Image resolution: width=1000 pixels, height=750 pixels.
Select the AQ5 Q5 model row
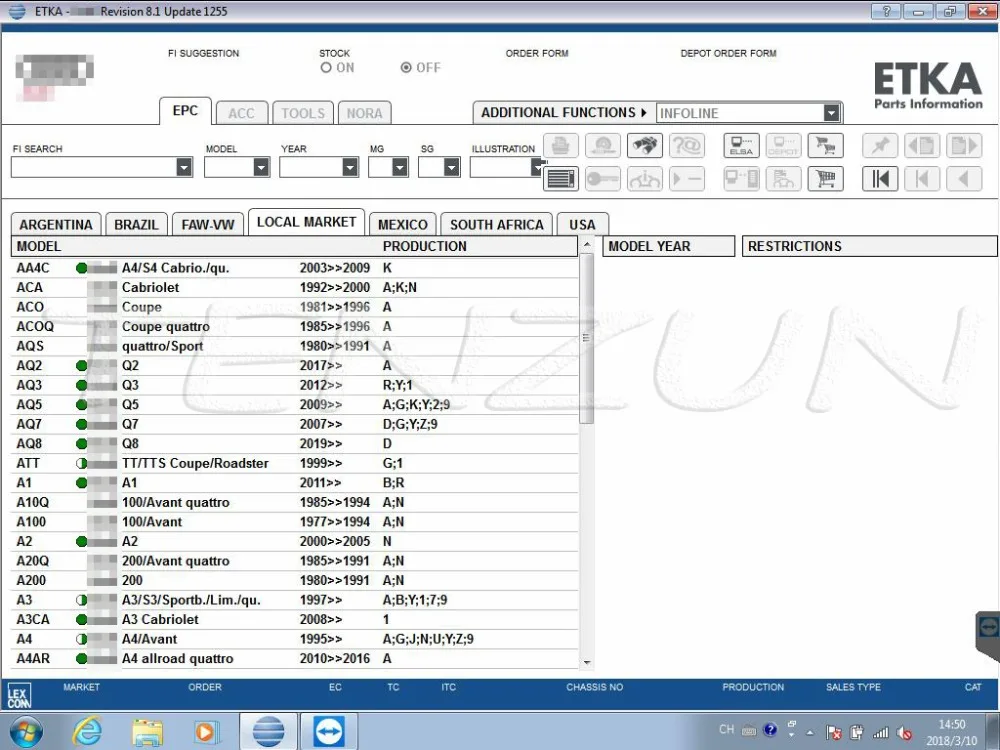coord(294,404)
